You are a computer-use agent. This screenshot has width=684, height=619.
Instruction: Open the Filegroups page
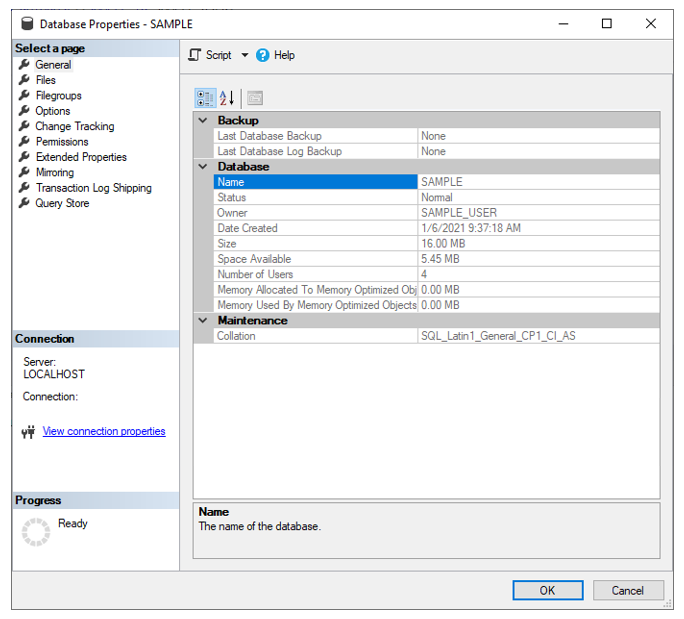click(58, 96)
